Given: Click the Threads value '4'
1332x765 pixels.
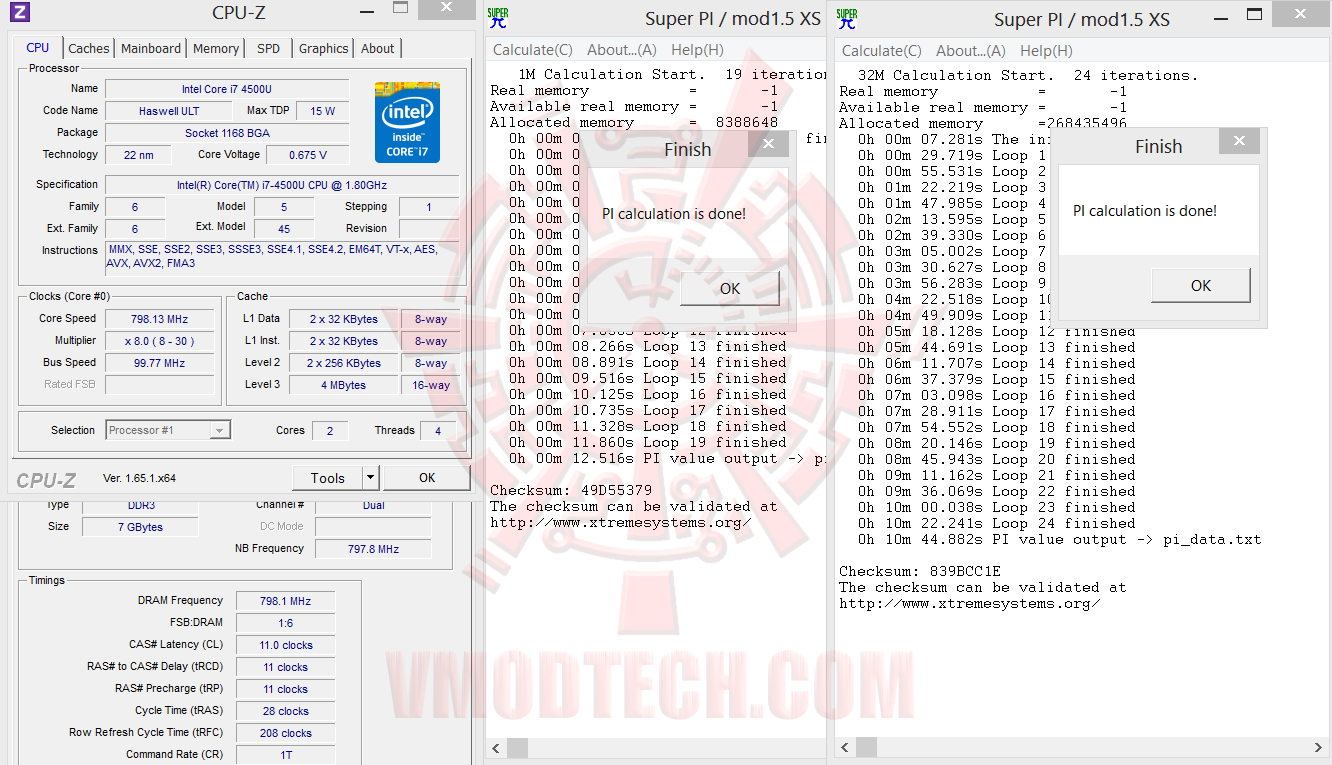Looking at the screenshot, I should click(436, 431).
